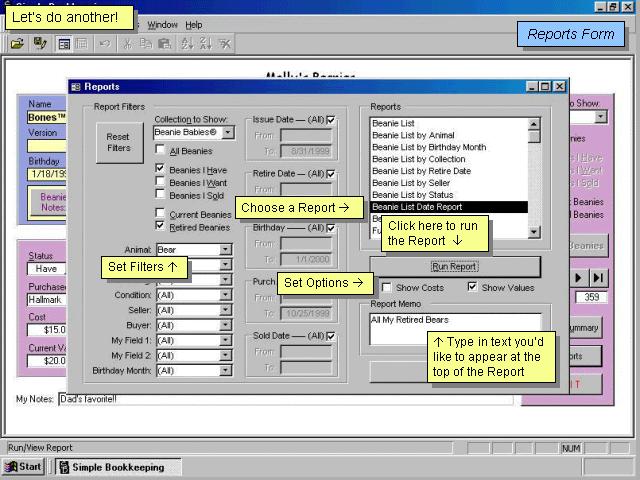Click the last record navigation arrow

point(598,277)
